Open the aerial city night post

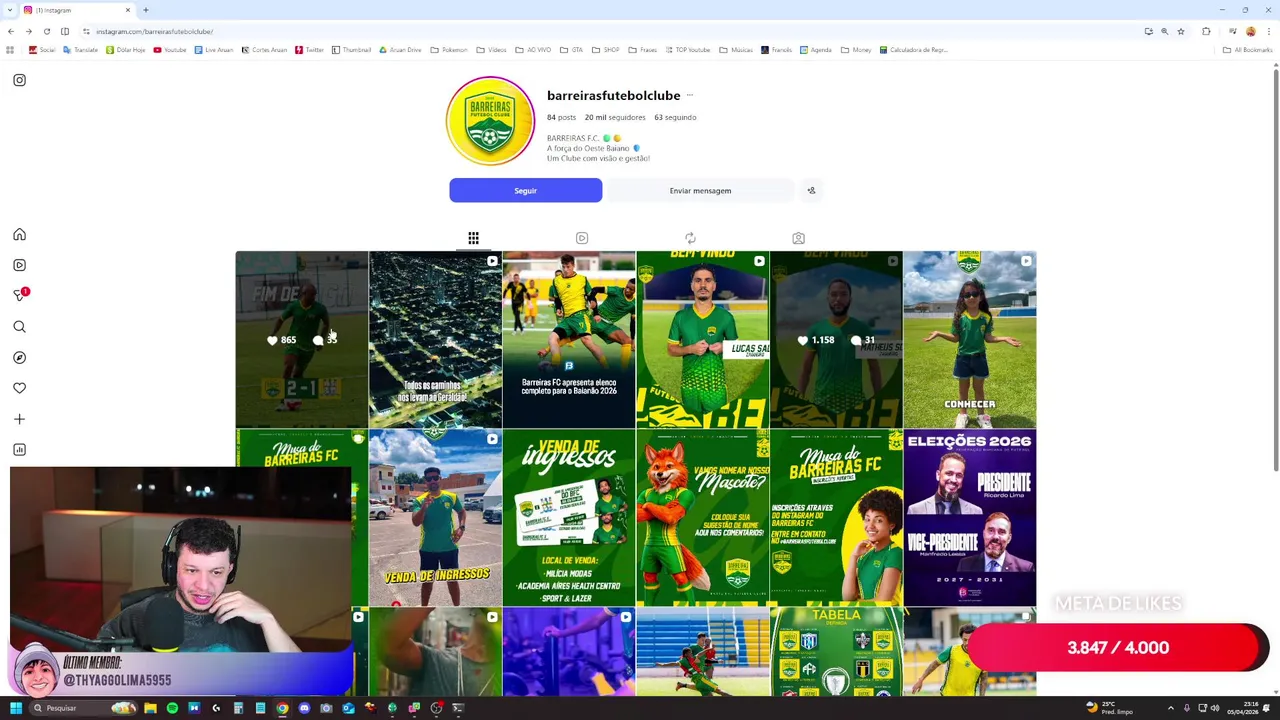(435, 339)
